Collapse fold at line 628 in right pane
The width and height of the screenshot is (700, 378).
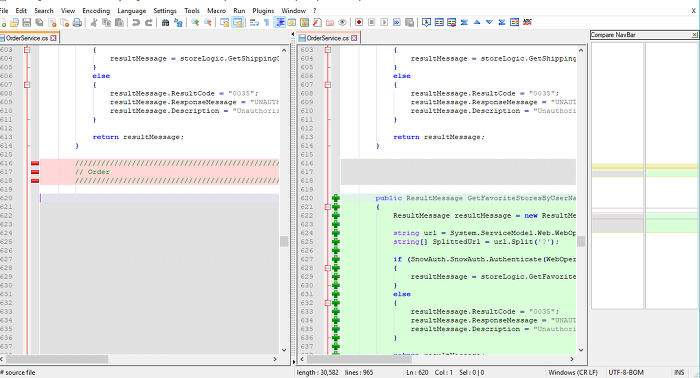pyautogui.click(x=328, y=268)
